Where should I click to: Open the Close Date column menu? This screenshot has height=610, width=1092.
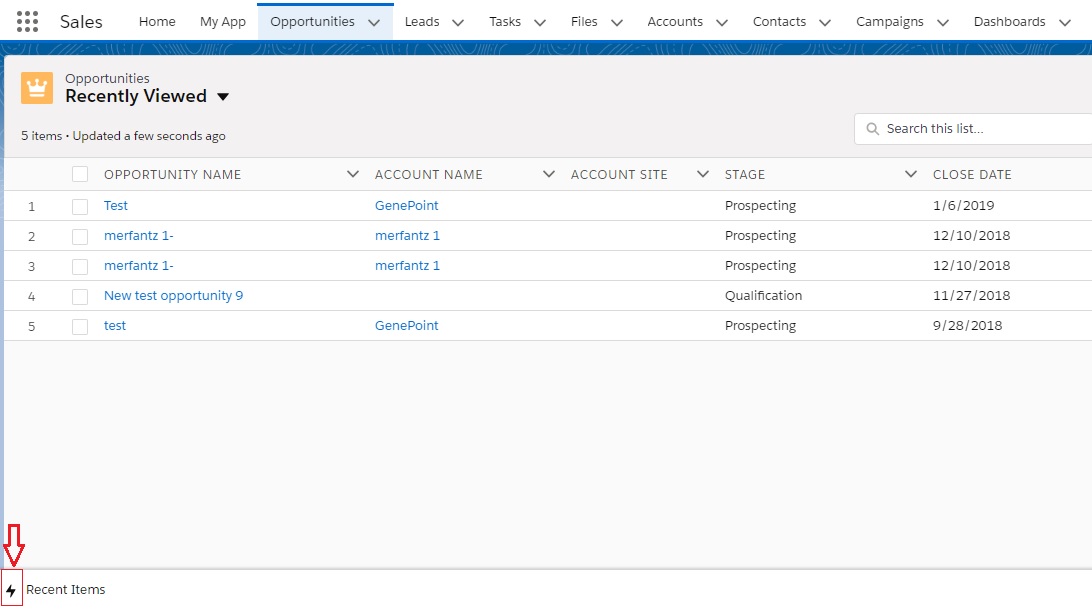(x=1086, y=173)
